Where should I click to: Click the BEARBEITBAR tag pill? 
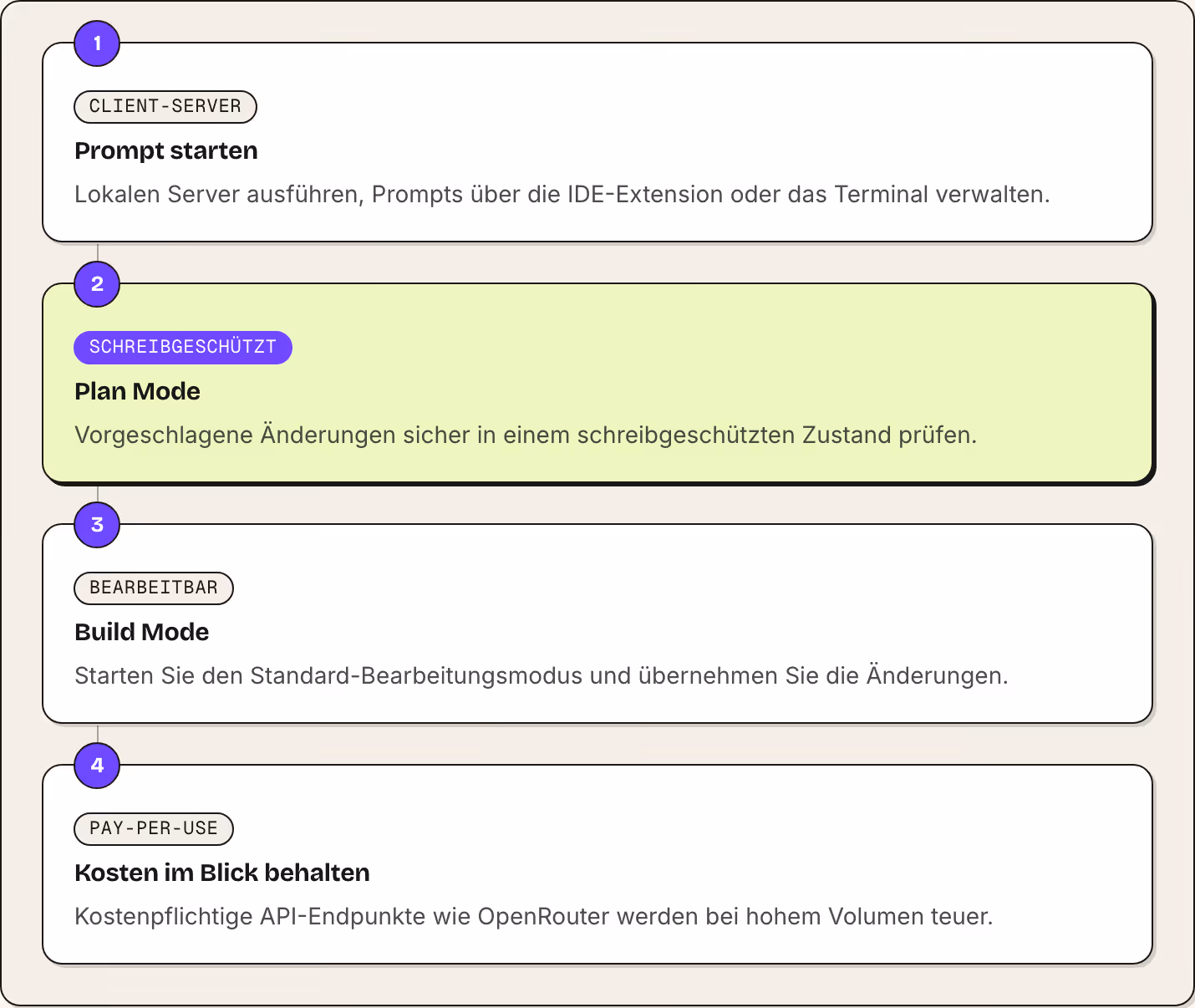154,588
